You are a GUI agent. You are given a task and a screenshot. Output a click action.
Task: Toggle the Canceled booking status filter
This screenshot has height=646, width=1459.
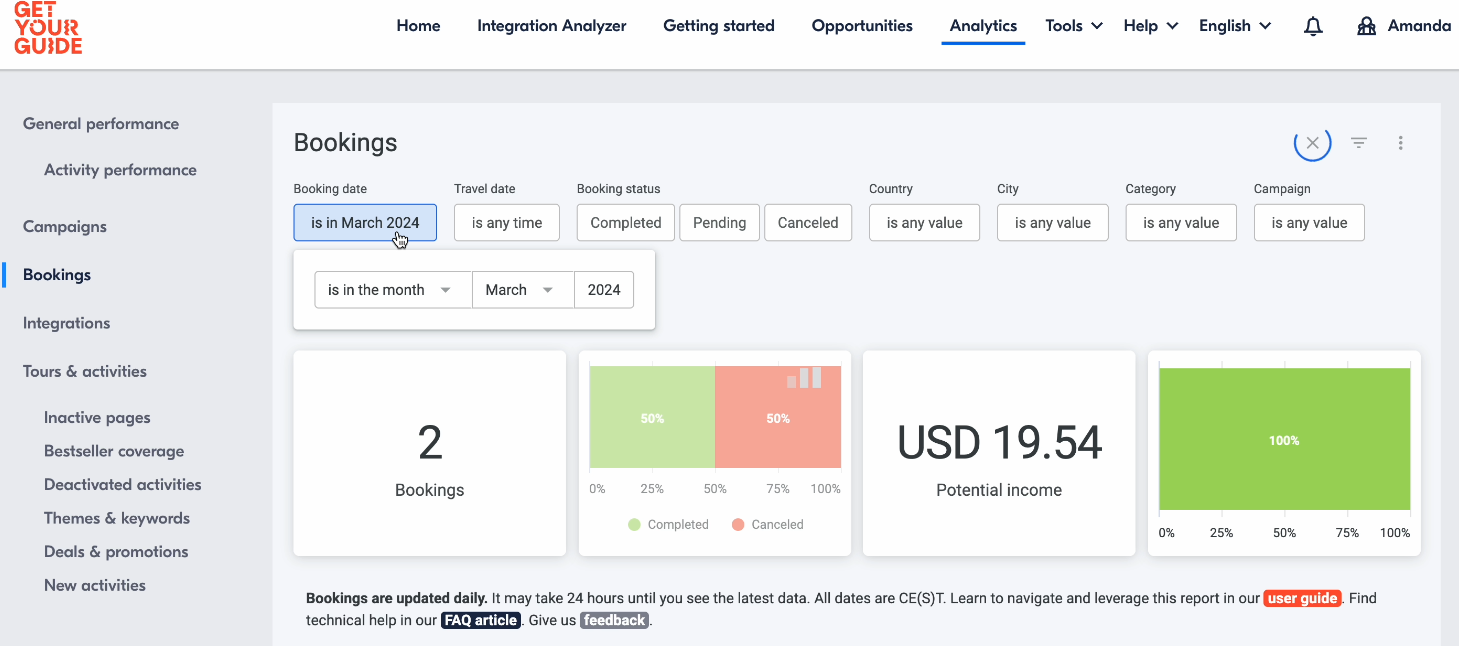click(808, 223)
